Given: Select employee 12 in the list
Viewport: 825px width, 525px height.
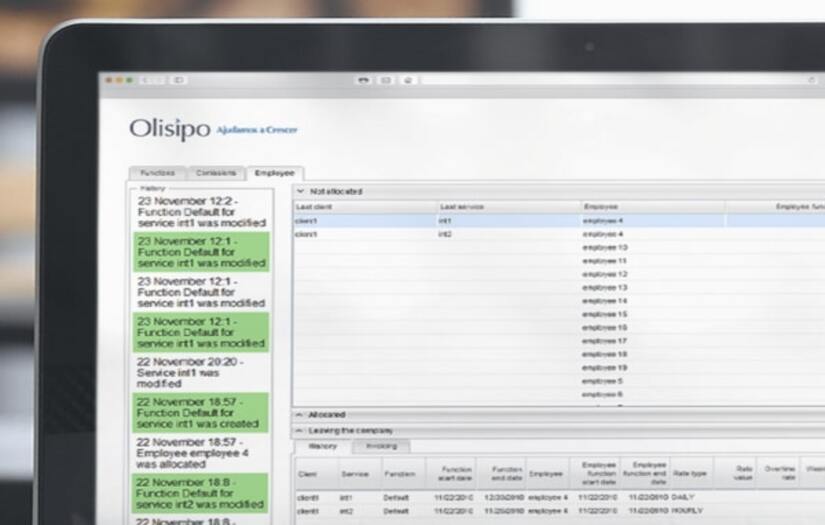Looking at the screenshot, I should (x=605, y=274).
